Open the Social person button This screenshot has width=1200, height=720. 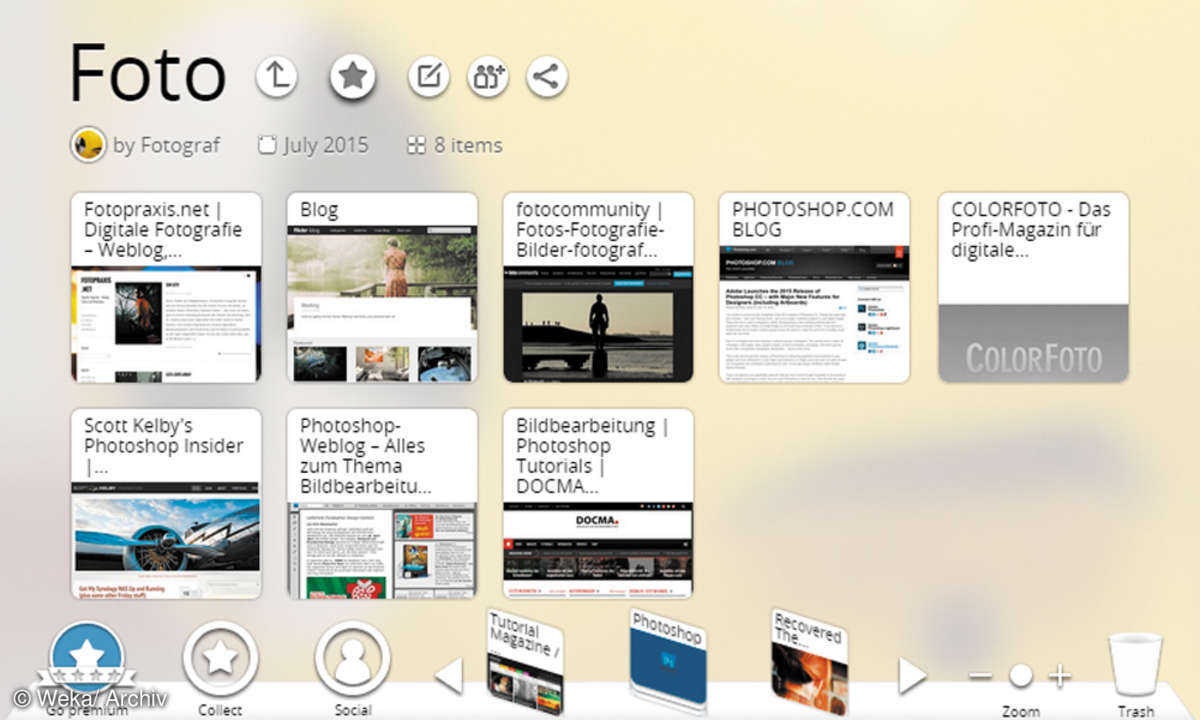point(352,660)
